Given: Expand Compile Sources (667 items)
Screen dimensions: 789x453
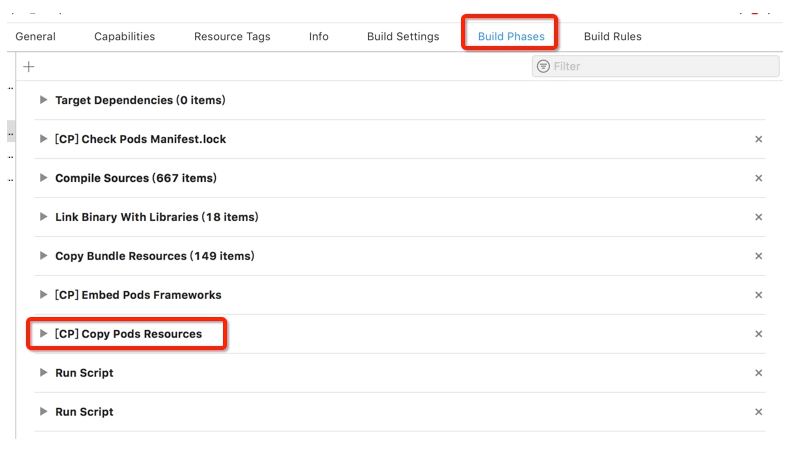Looking at the screenshot, I should pos(43,178).
